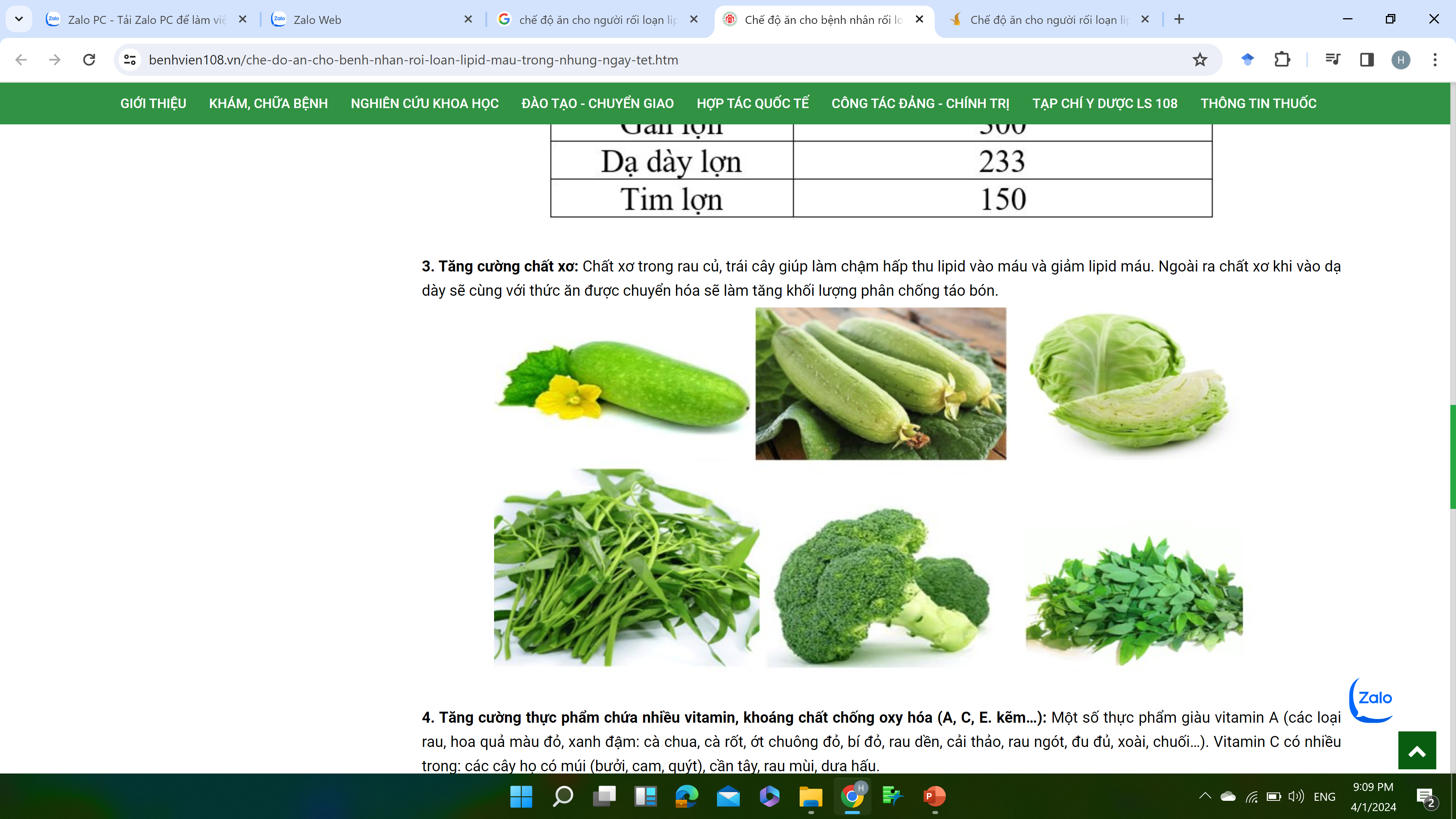Open the blue extension icon in toolbar
Viewport: 1456px width, 819px height.
pyautogui.click(x=1247, y=60)
